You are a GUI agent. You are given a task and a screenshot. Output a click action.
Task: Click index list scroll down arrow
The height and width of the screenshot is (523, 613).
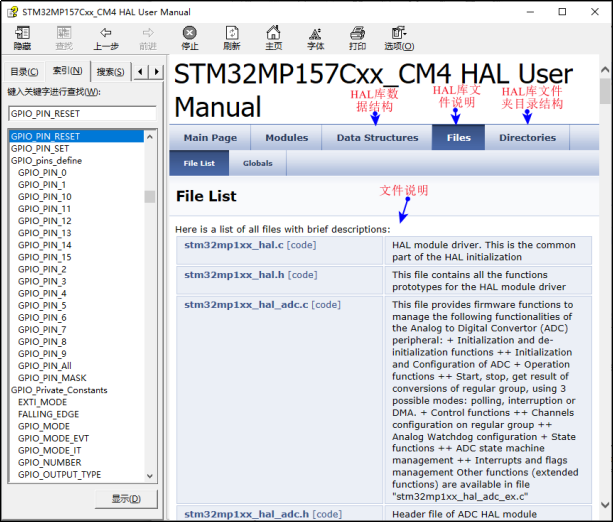[150, 476]
